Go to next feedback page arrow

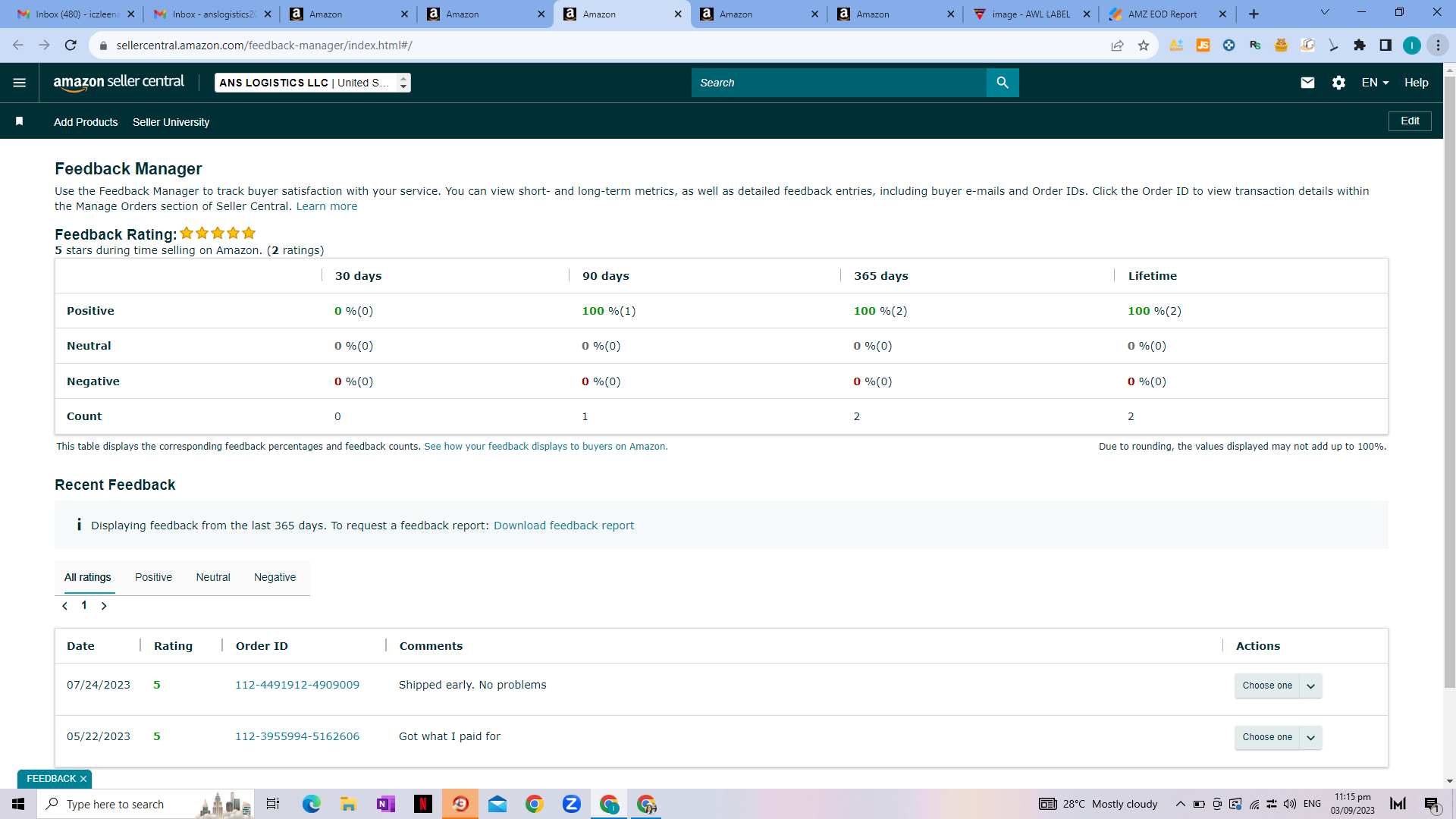pyautogui.click(x=104, y=606)
